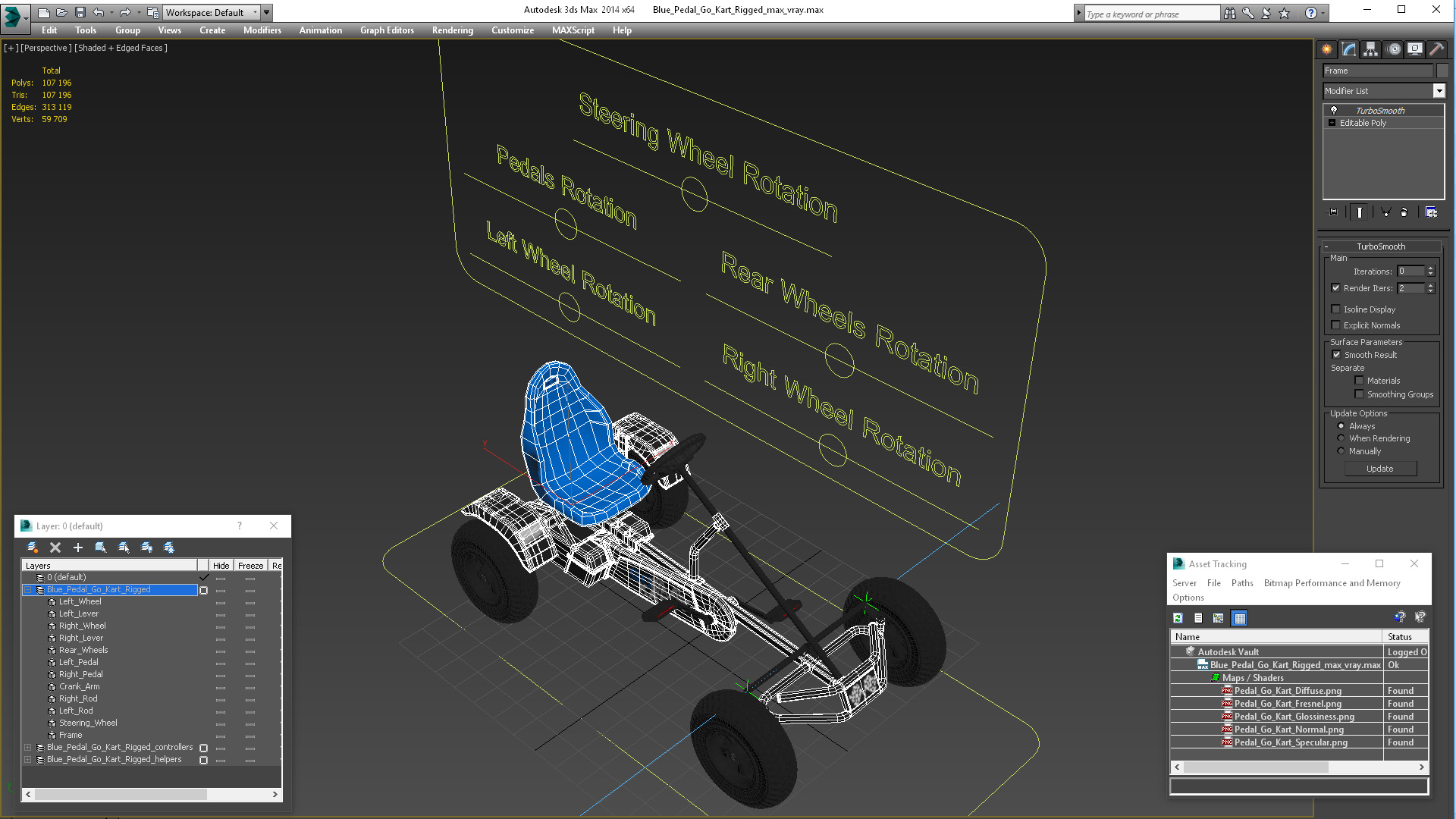Click the Perspective viewport label

[46, 48]
